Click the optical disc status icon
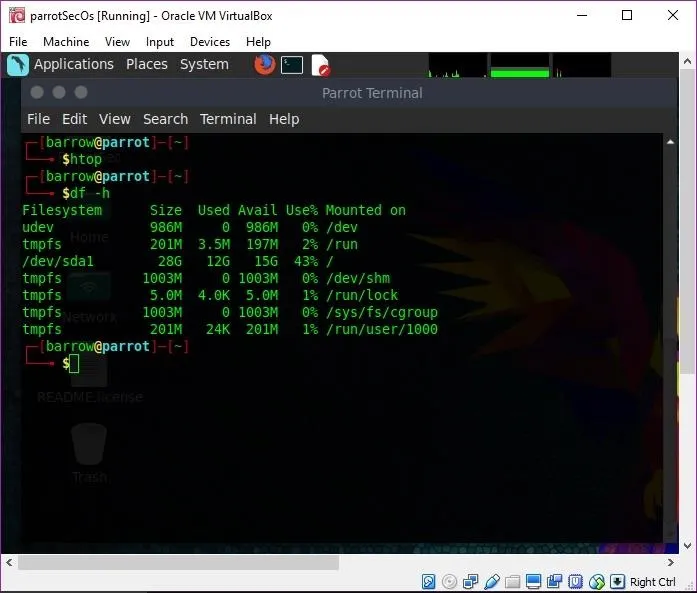Viewport: 697px width, 593px height. (x=449, y=581)
